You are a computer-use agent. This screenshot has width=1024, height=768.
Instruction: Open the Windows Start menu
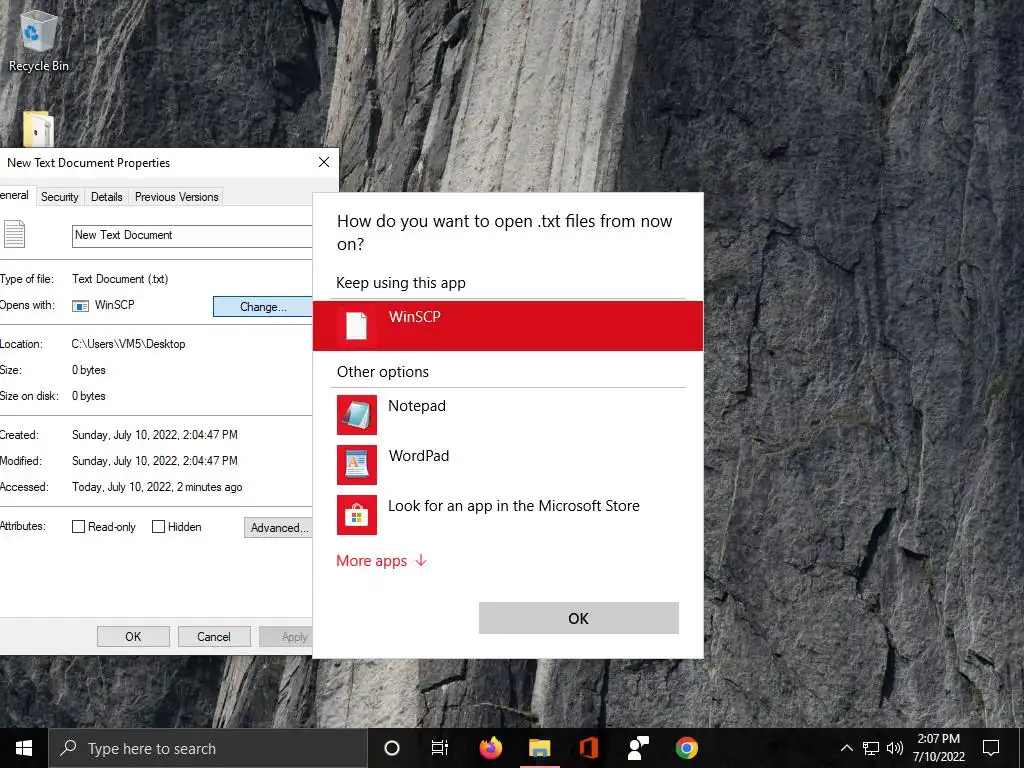[x=24, y=748]
